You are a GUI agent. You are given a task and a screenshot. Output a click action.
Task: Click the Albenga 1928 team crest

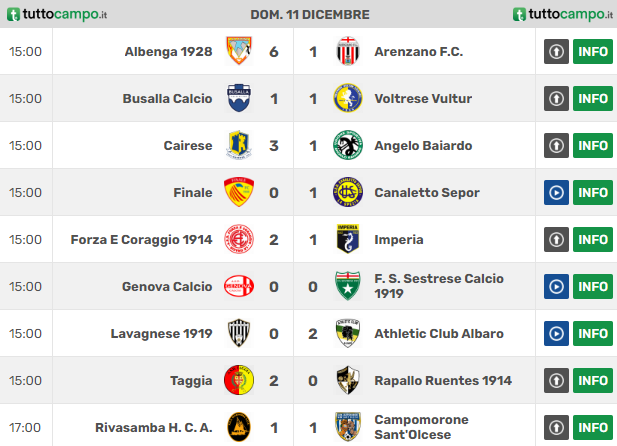point(239,51)
